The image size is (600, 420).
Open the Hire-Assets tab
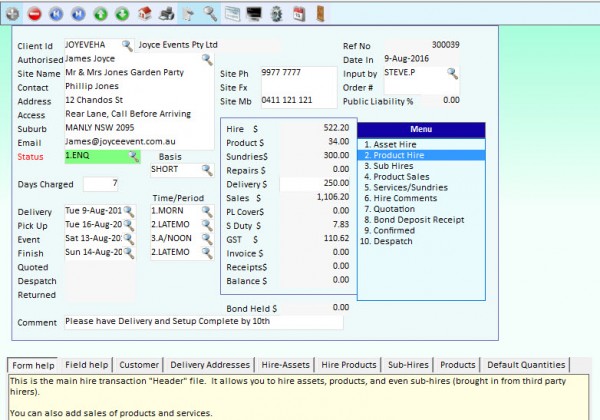click(x=285, y=365)
